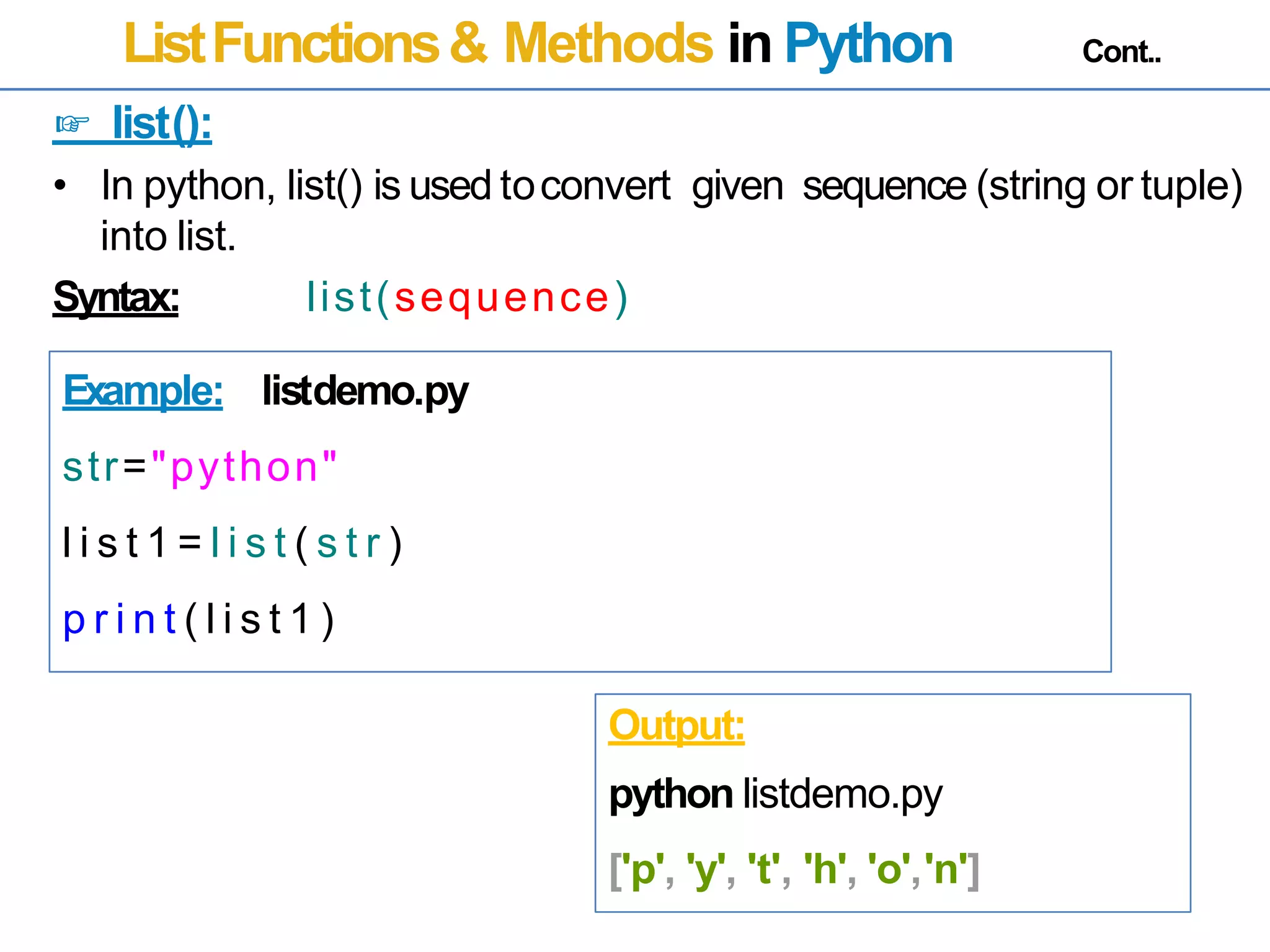Click the word 'Python' in the title

click(868, 45)
